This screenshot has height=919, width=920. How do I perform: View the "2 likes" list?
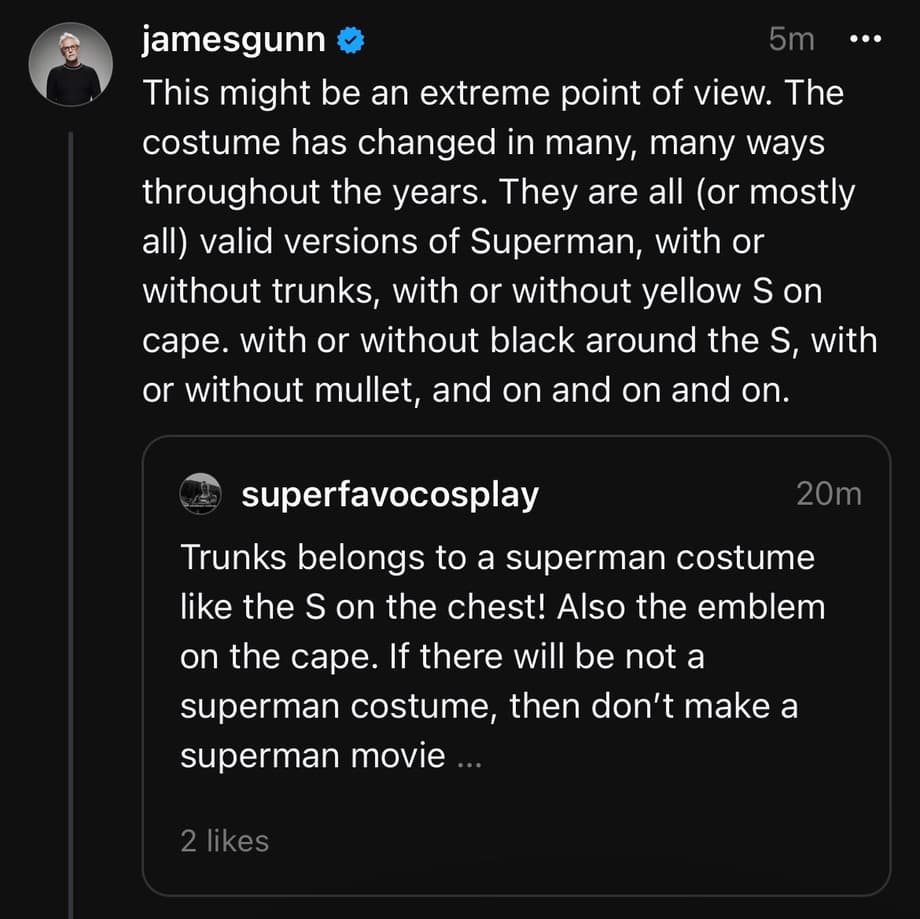tap(224, 841)
